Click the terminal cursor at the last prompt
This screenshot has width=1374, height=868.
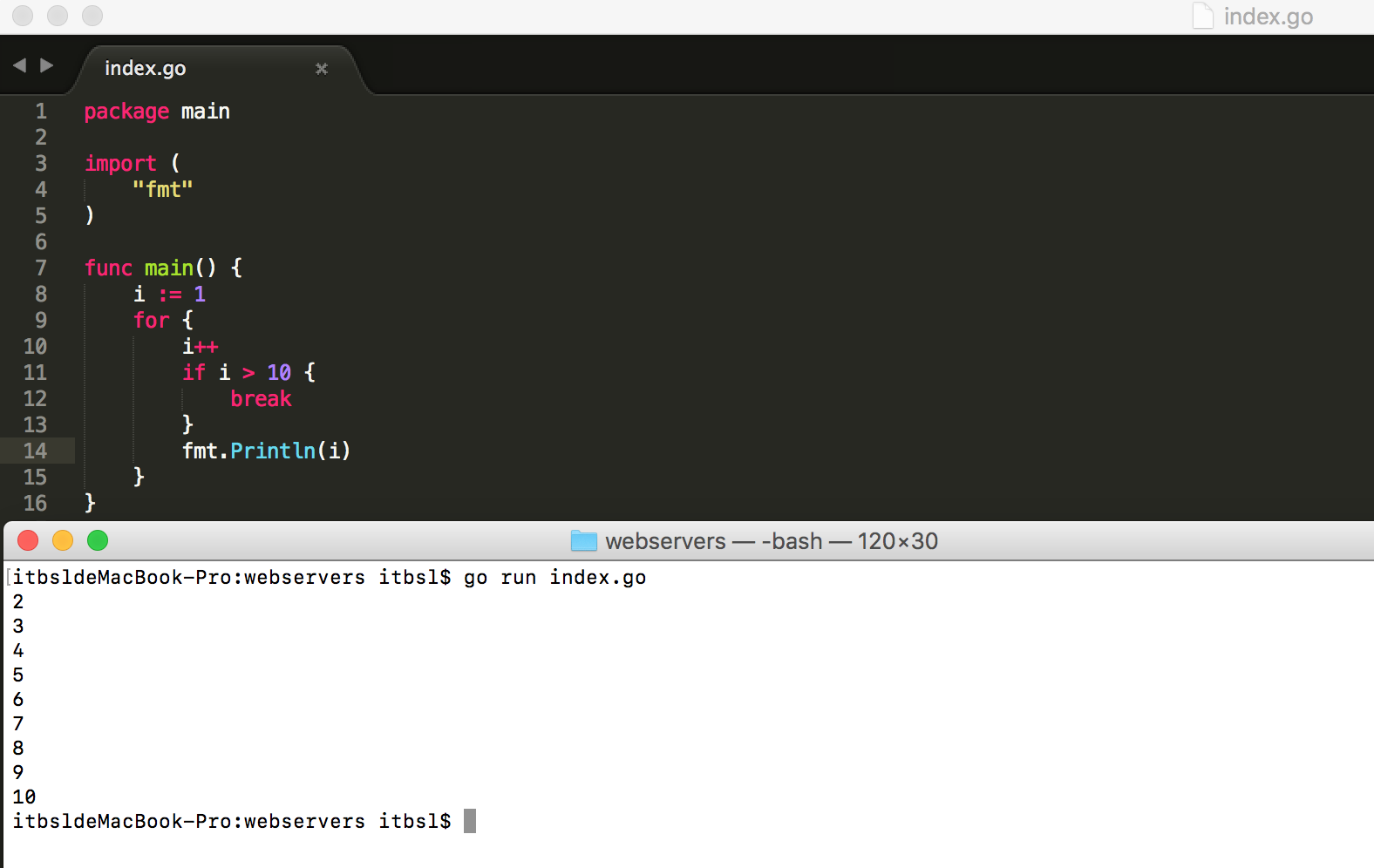(x=469, y=821)
